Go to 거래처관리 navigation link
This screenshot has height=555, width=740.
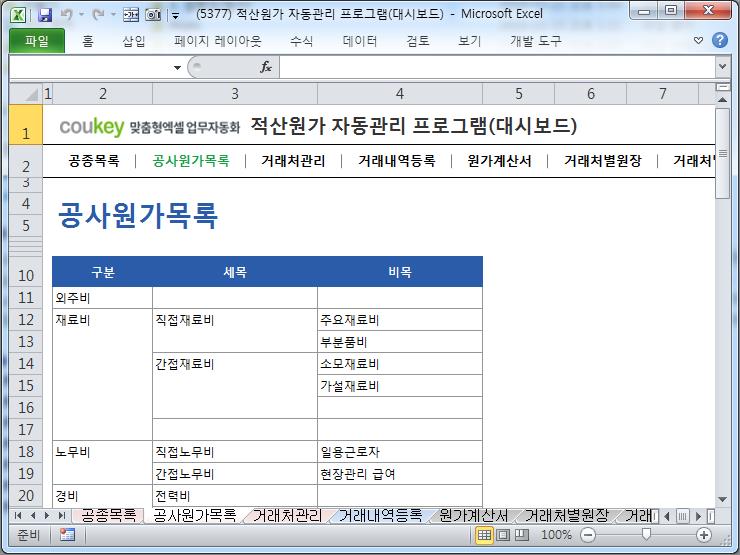pyautogui.click(x=293, y=161)
